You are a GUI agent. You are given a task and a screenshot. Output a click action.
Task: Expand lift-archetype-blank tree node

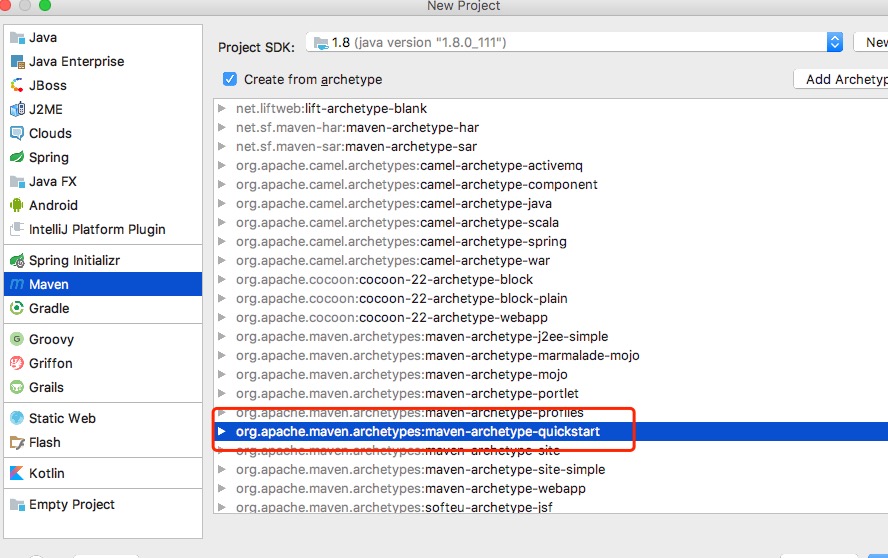pyautogui.click(x=222, y=108)
